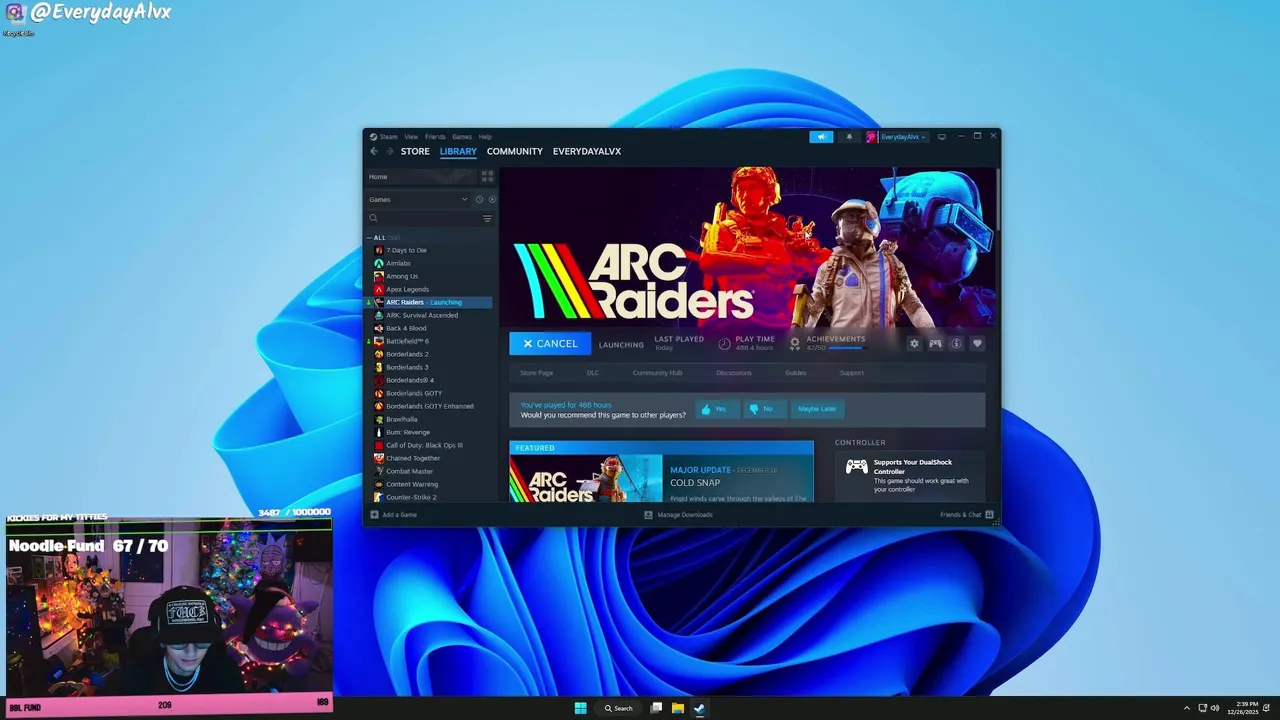Open the View menu

click(411, 137)
